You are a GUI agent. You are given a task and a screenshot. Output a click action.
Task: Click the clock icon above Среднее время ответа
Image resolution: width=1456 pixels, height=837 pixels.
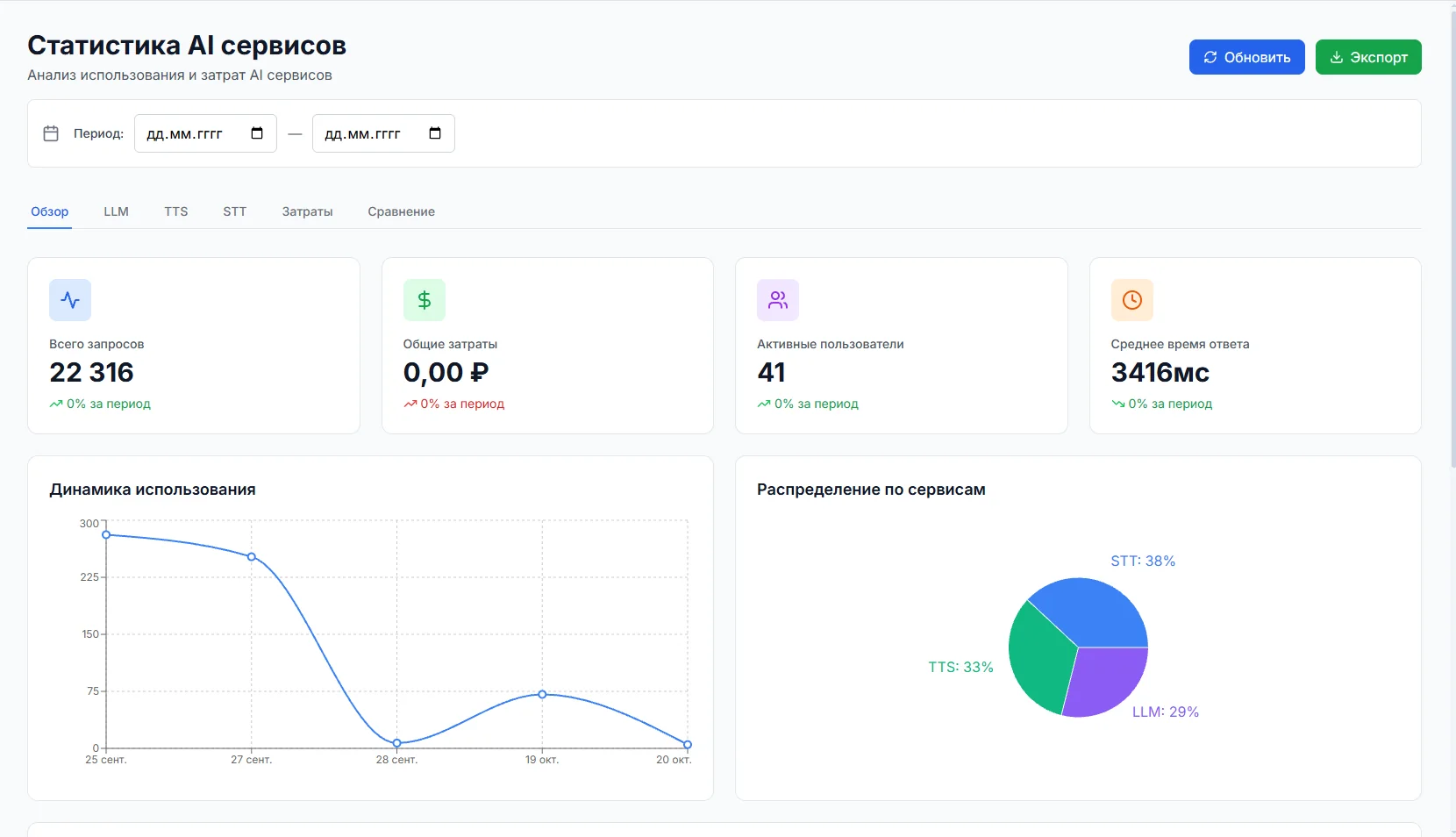pos(1132,300)
